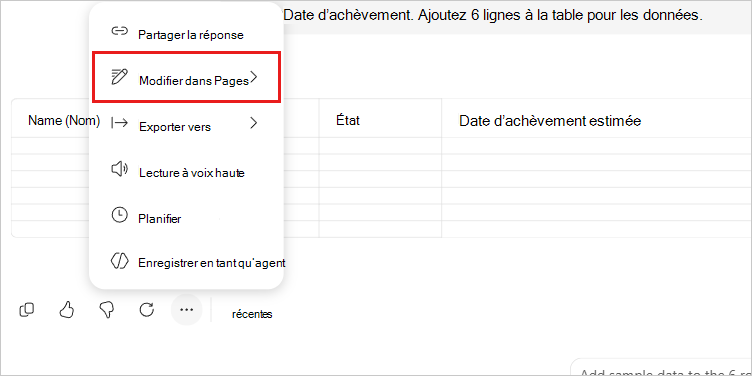Image resolution: width=752 pixels, height=376 pixels.
Task: Click the export arrow icon beside Exporter vers
Action: point(119,123)
